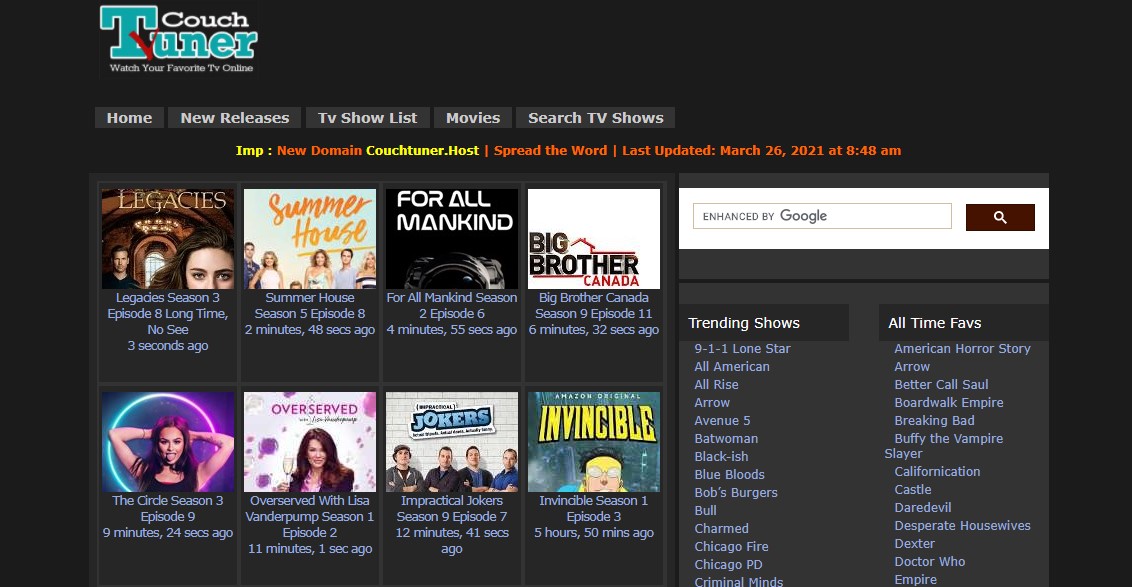Open The Circle poster thumbnail
1132x587 pixels.
pos(167,442)
